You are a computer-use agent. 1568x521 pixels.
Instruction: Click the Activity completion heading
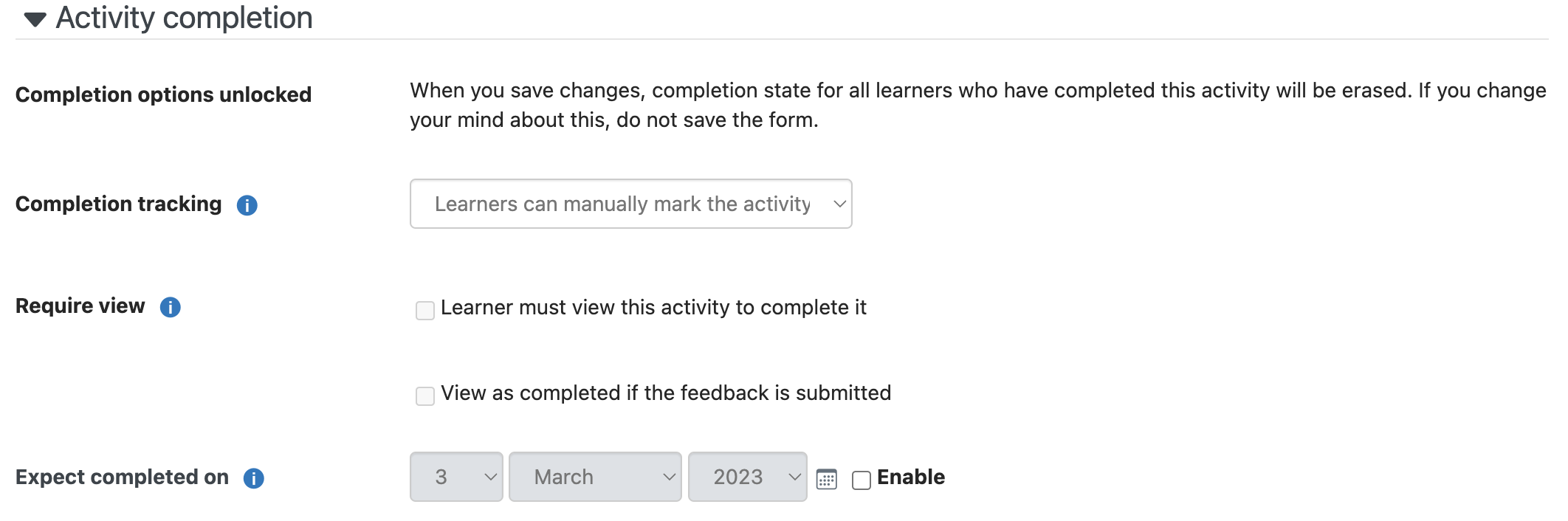(x=185, y=18)
